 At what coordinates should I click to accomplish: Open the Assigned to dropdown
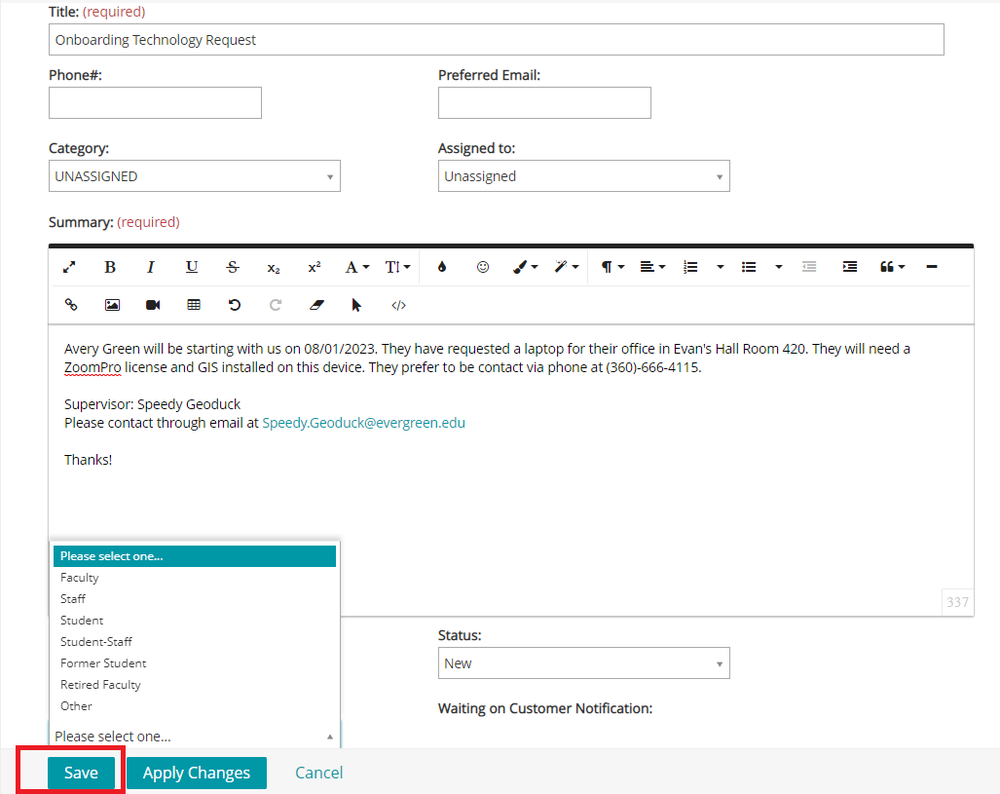coord(583,176)
